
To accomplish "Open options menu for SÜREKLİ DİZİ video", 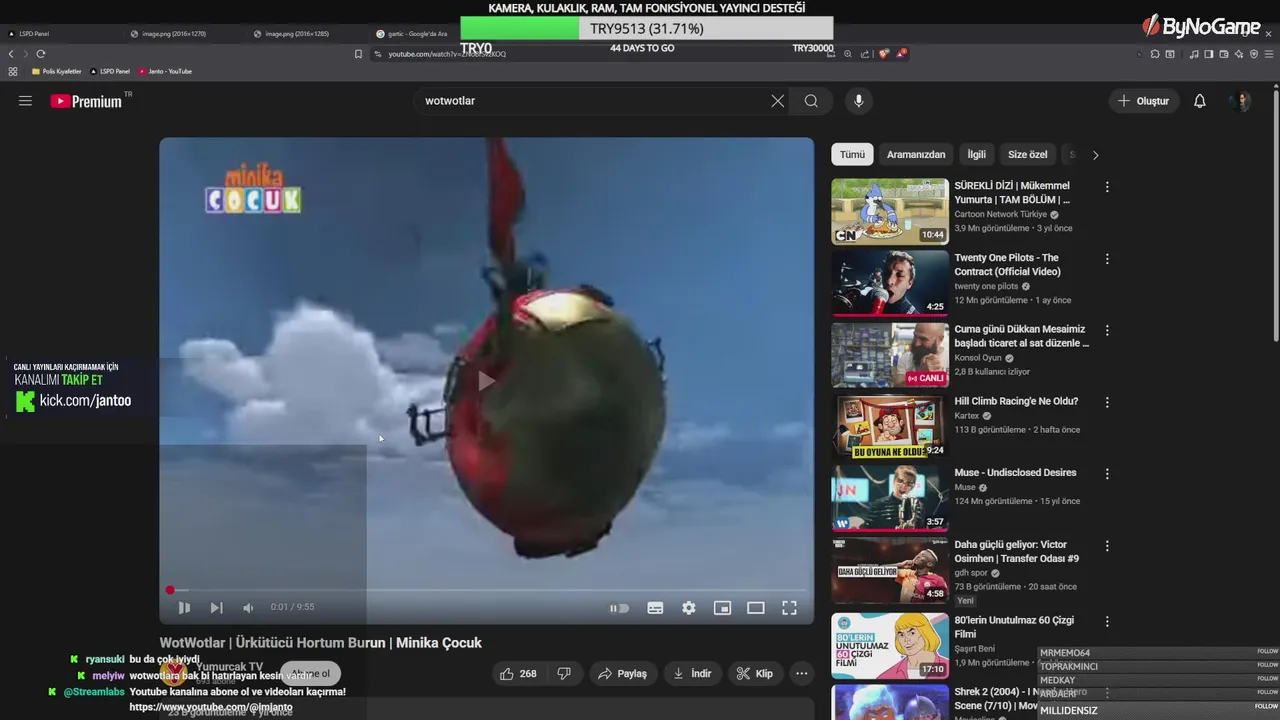I will [1106, 187].
